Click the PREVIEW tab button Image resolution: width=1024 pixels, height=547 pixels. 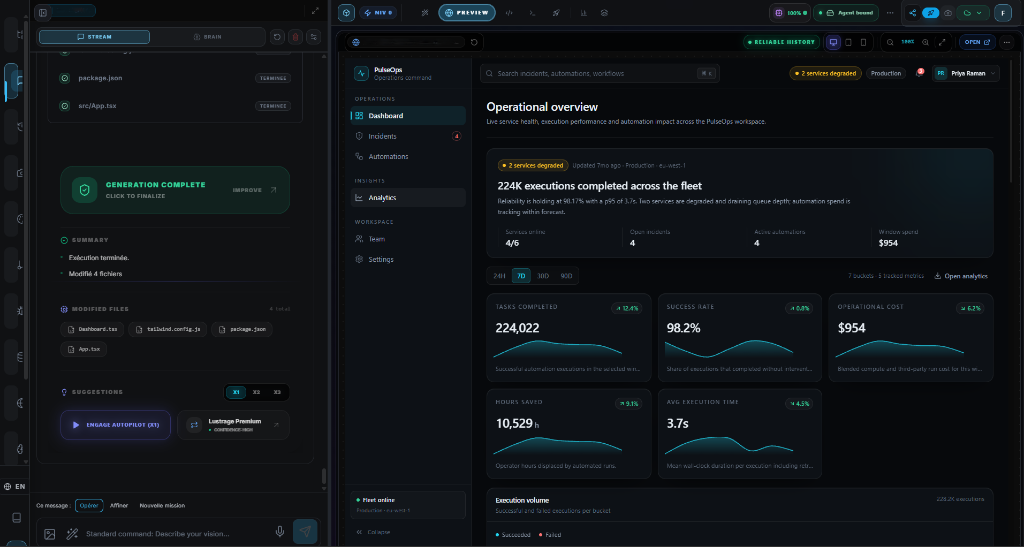(x=467, y=12)
